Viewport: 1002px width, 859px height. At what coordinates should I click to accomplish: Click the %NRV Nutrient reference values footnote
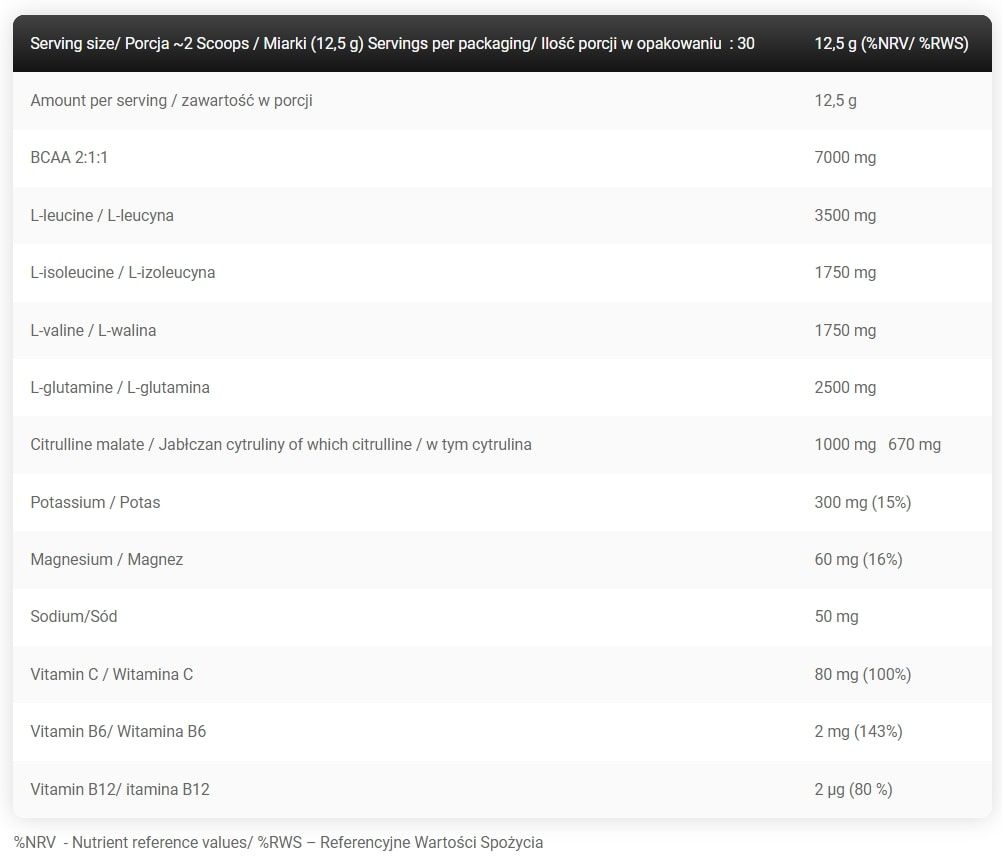coord(278,842)
